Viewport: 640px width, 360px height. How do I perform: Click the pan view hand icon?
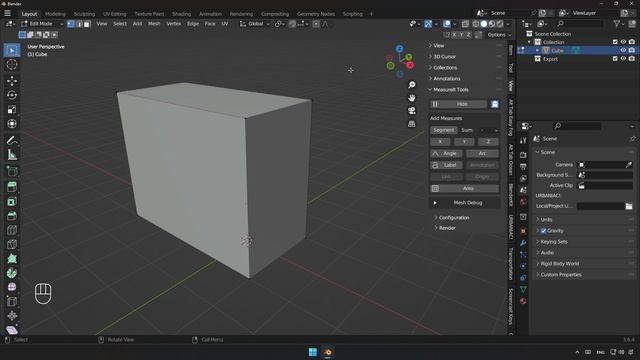coord(412,98)
